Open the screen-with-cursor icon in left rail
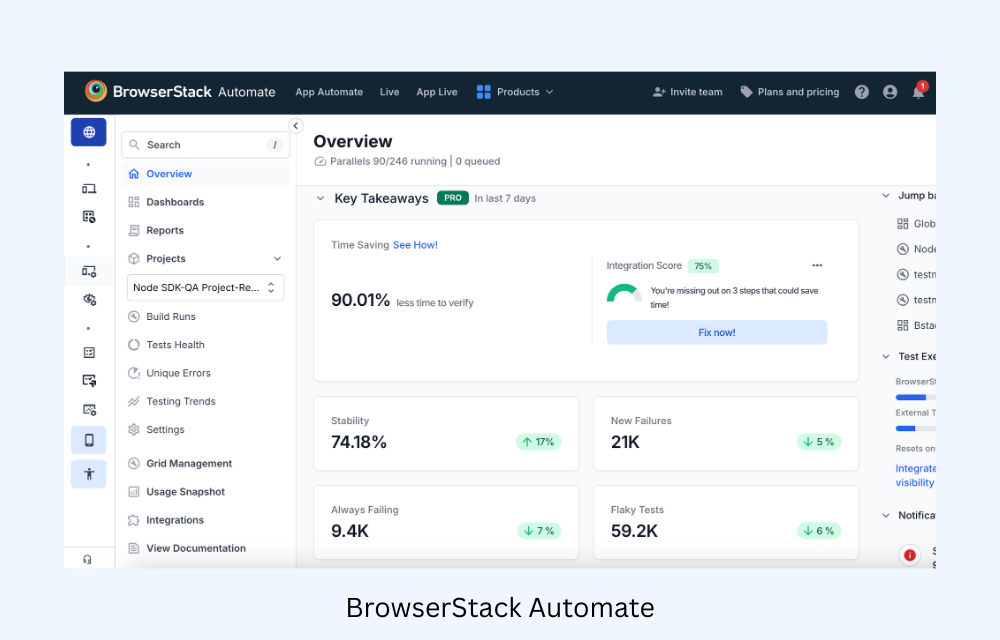This screenshot has height=640, width=1000. pyautogui.click(x=89, y=381)
